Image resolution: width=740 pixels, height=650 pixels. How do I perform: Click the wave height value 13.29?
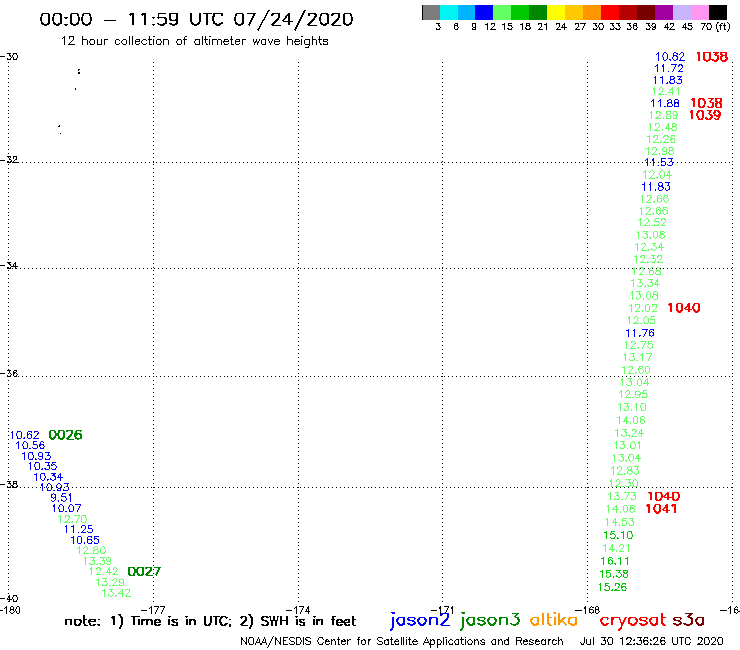coord(110,582)
